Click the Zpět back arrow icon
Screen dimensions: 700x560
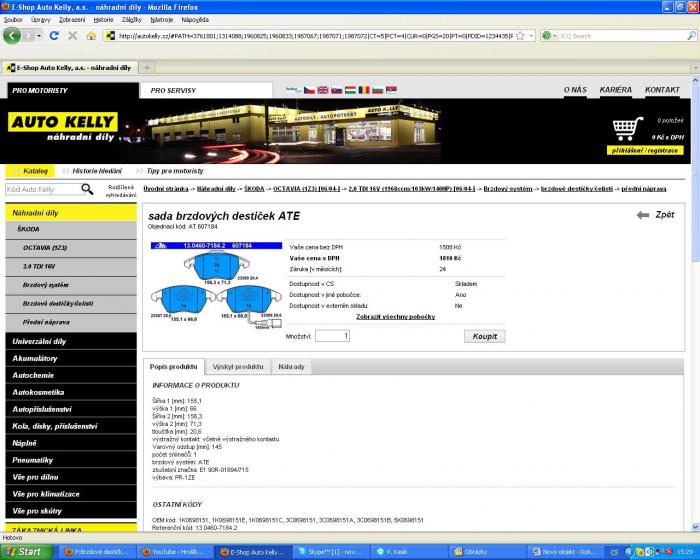point(643,215)
